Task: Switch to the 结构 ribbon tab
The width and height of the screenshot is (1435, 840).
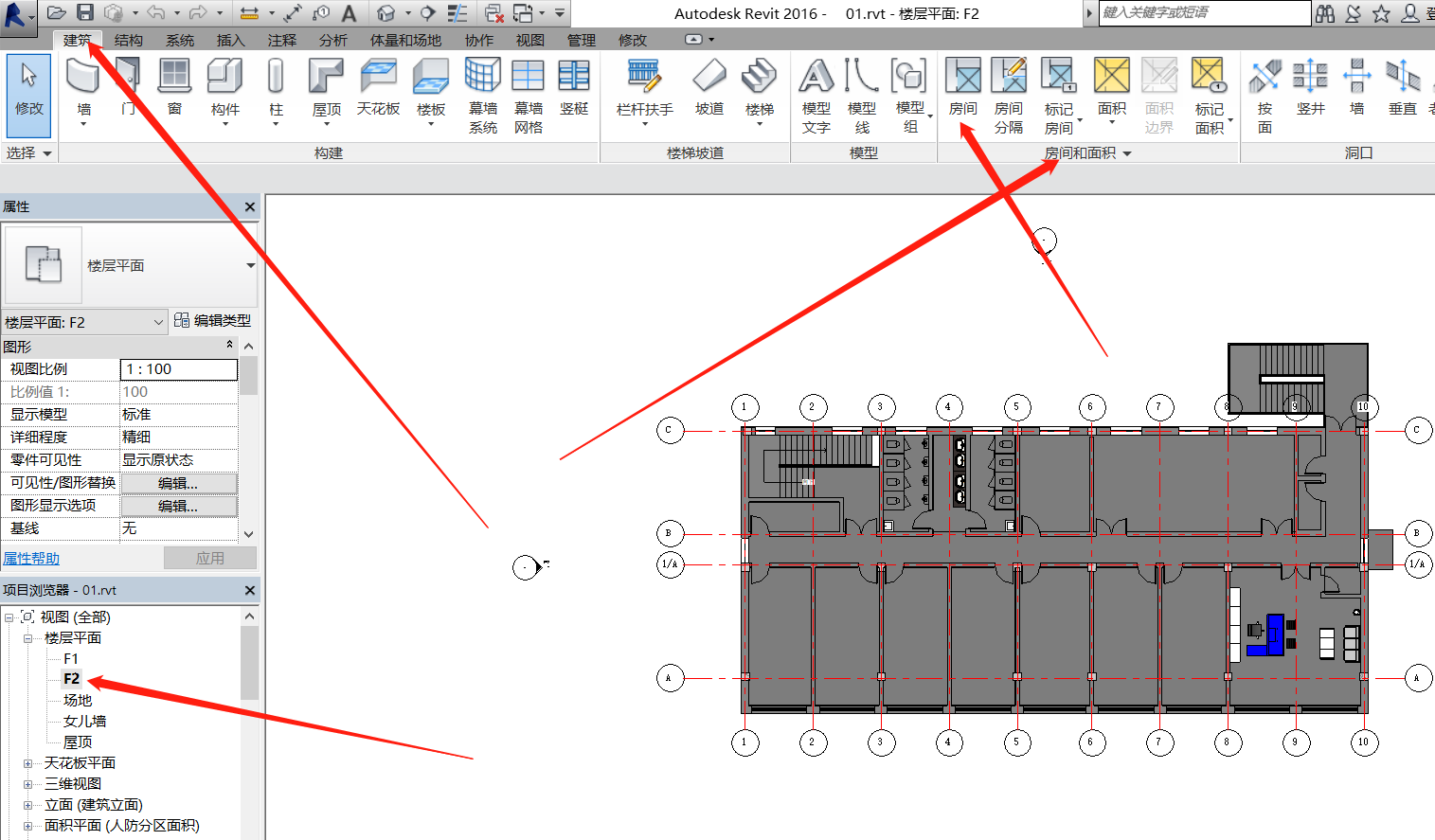Action: click(128, 40)
